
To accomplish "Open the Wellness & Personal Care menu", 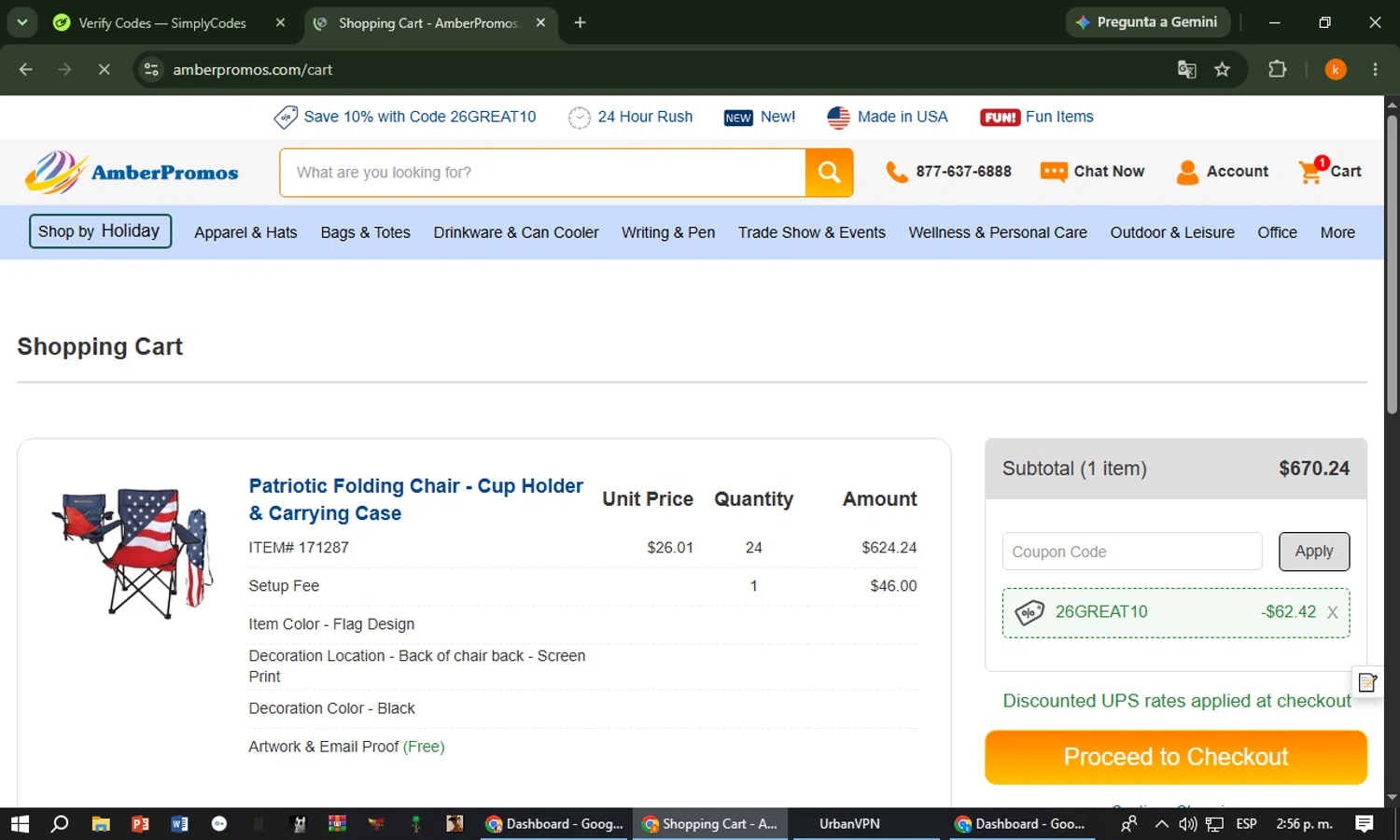I will [x=998, y=232].
